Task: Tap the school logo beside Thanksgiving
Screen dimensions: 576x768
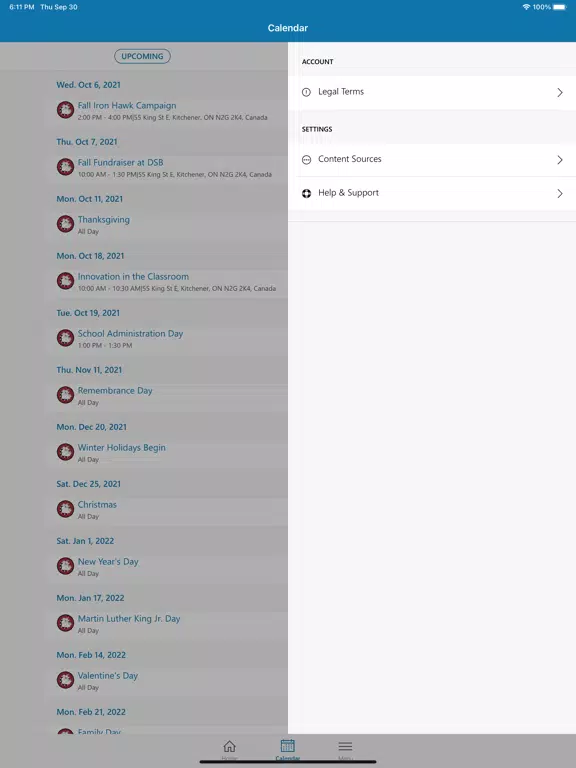Action: tap(65, 224)
